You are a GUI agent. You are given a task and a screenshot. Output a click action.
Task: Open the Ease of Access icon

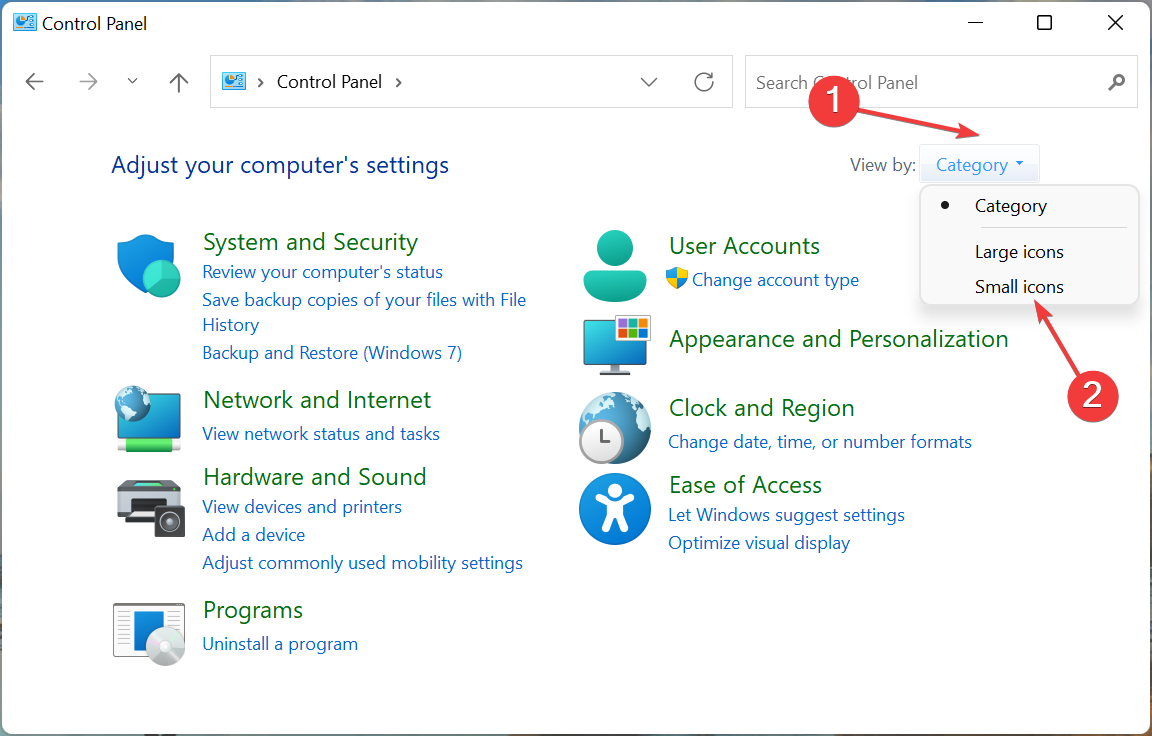[614, 509]
